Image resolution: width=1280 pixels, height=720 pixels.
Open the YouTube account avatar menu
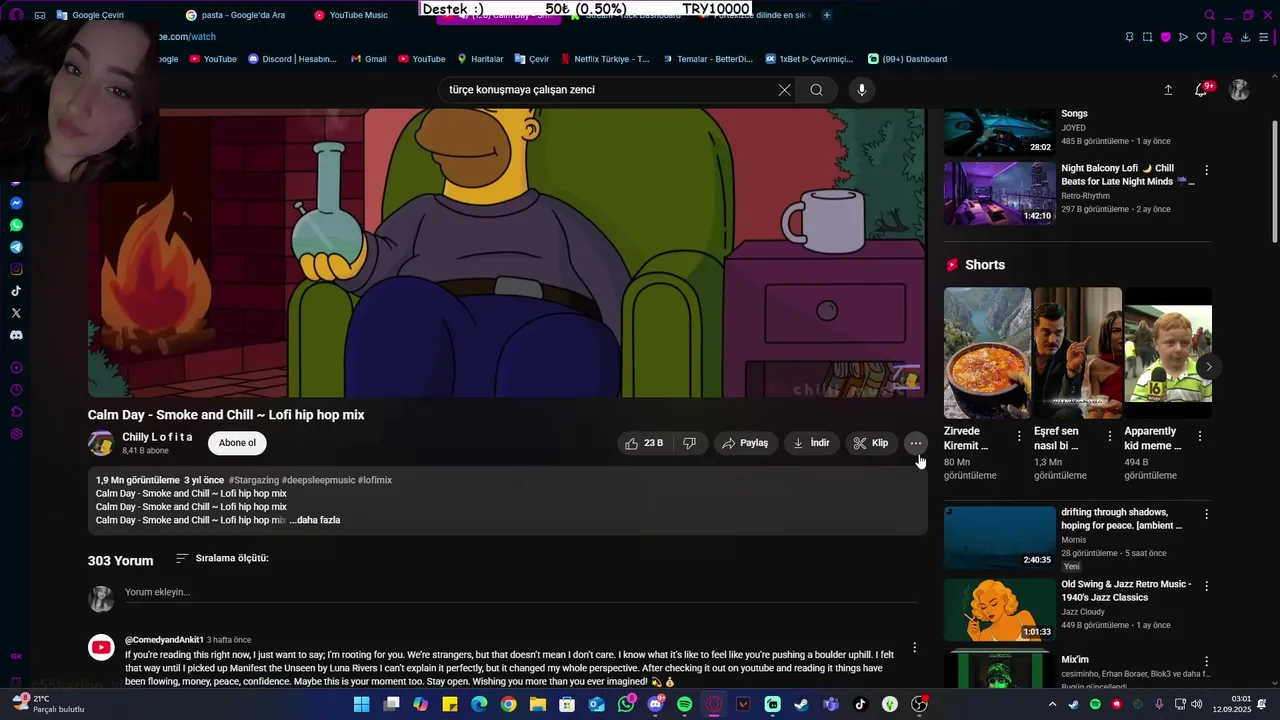tap(1239, 90)
